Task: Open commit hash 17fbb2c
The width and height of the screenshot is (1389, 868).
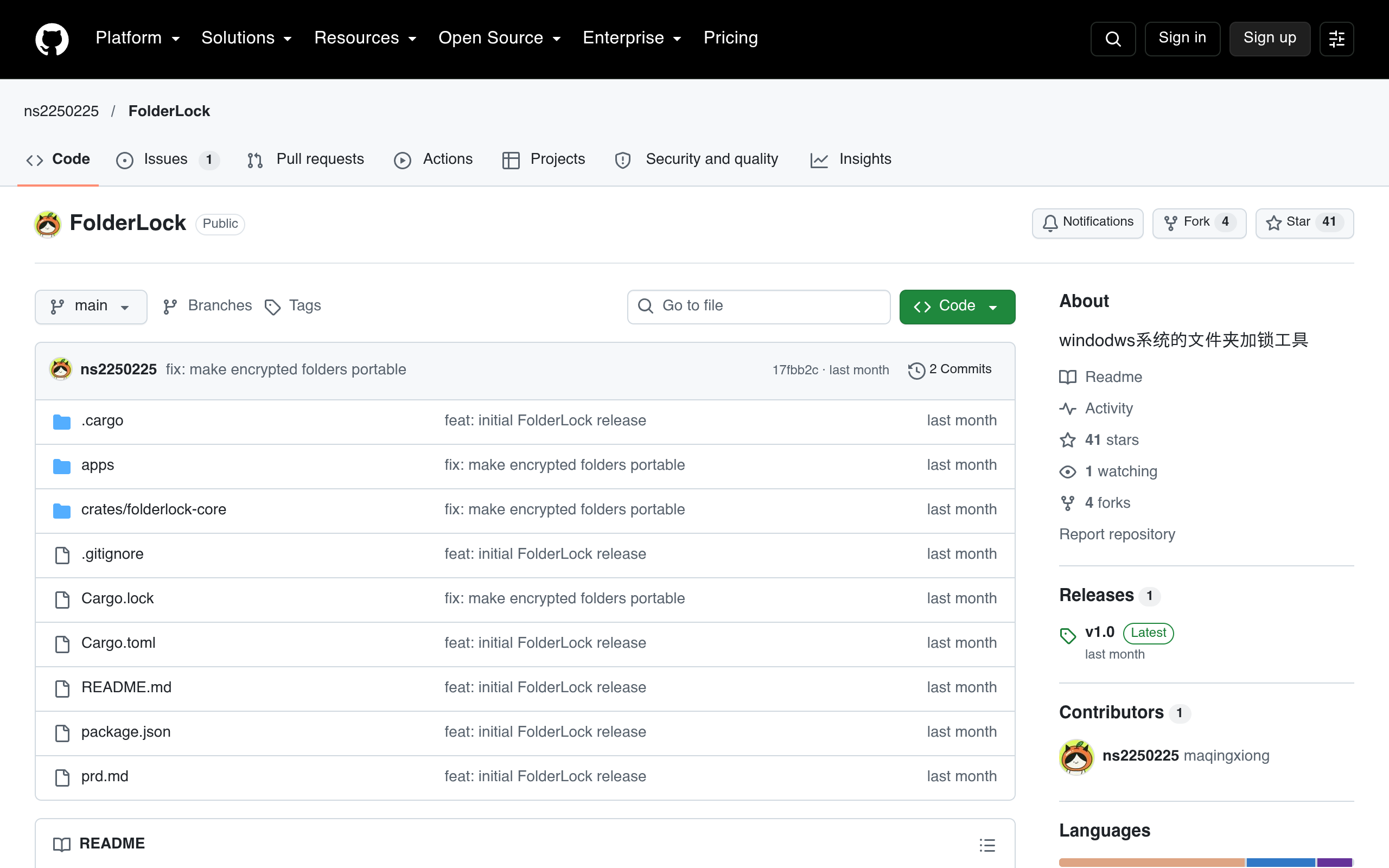Action: point(795,371)
